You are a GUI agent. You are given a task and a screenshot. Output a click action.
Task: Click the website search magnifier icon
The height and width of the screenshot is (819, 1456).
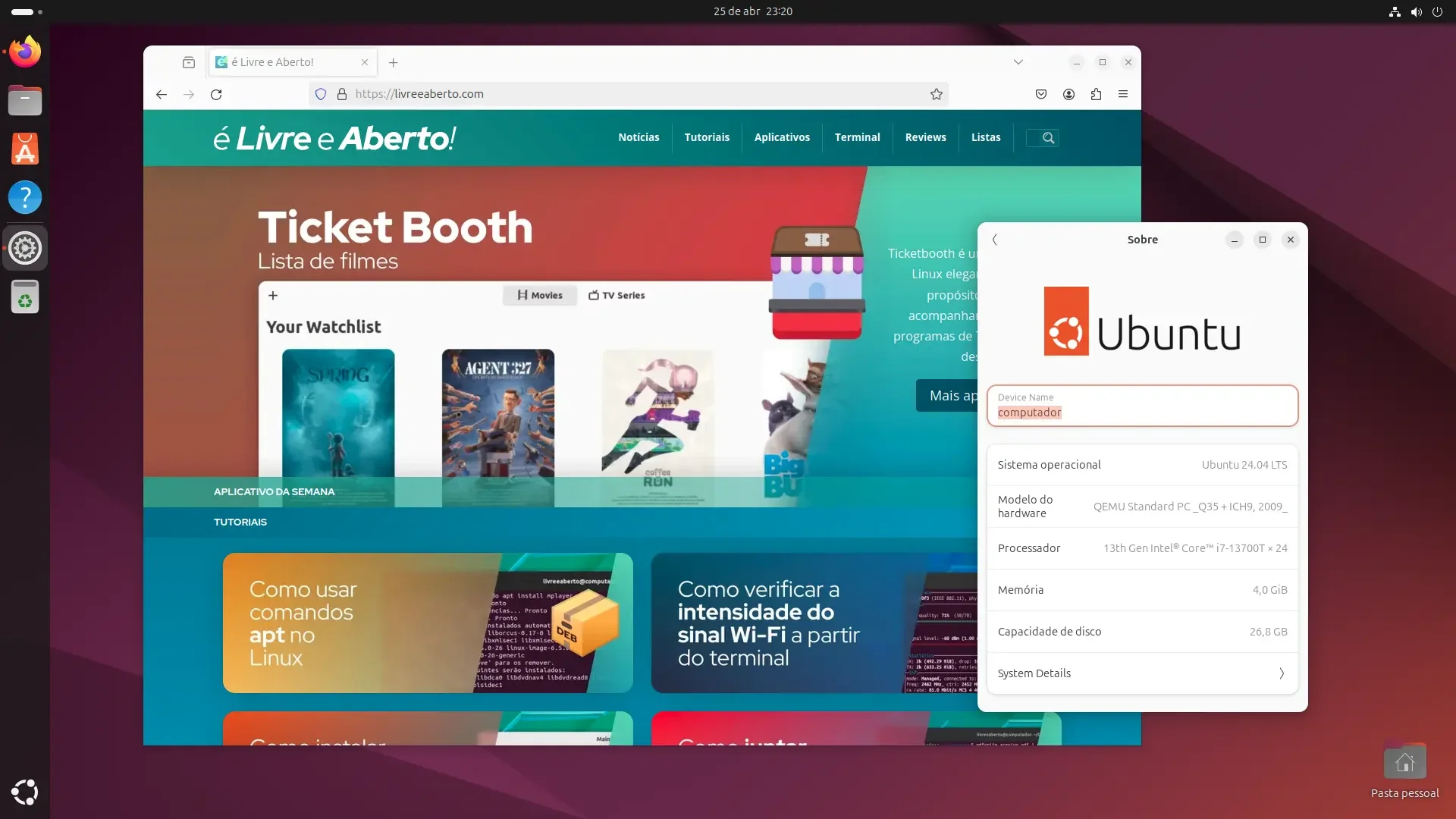[x=1049, y=138]
